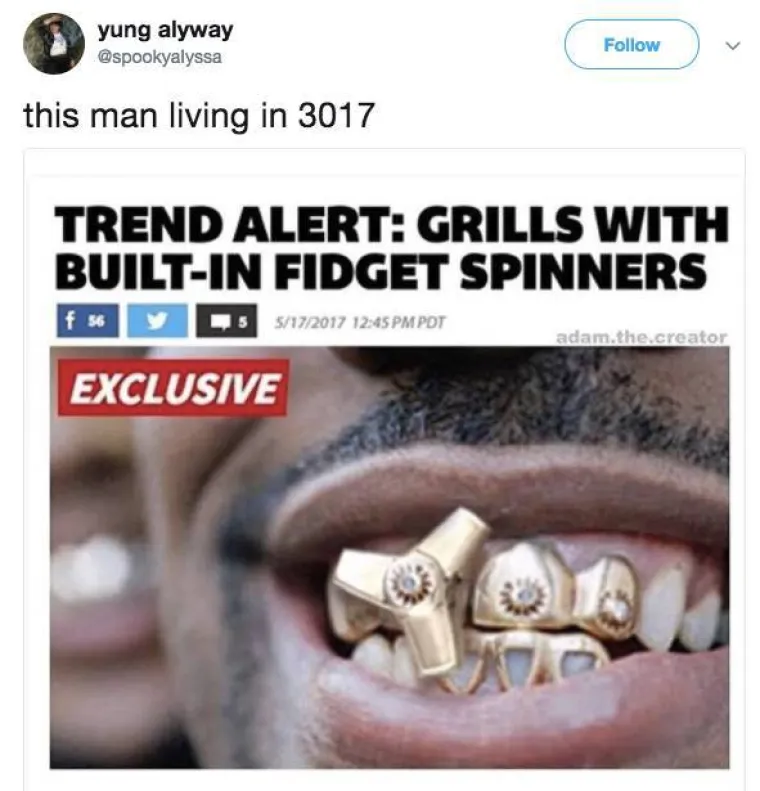Open yung alyway's profile avatar
This screenshot has height=791, width=760.
tap(54, 43)
